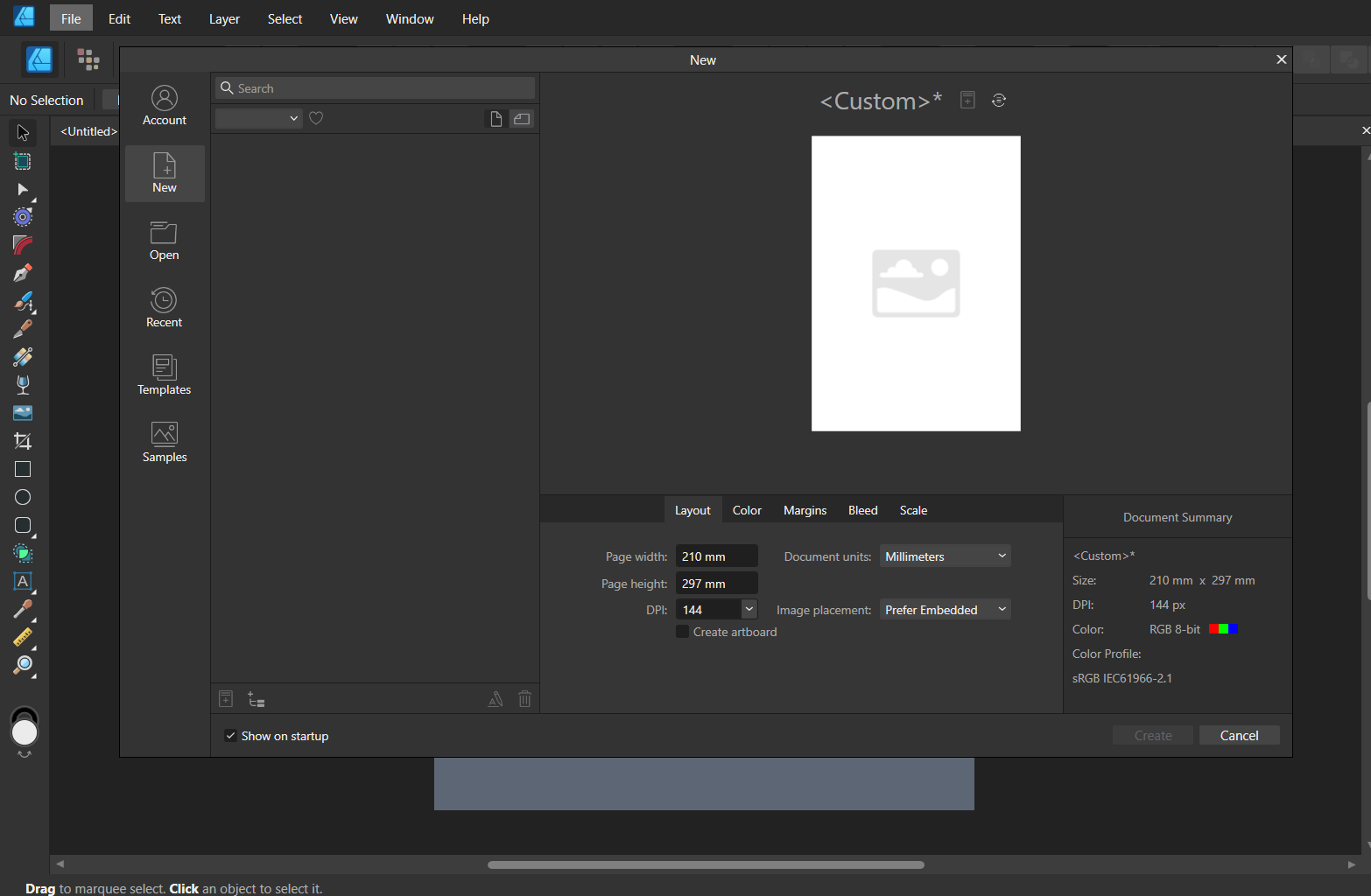Switch preset orientation to portrait
The image size is (1371, 896).
point(496,119)
